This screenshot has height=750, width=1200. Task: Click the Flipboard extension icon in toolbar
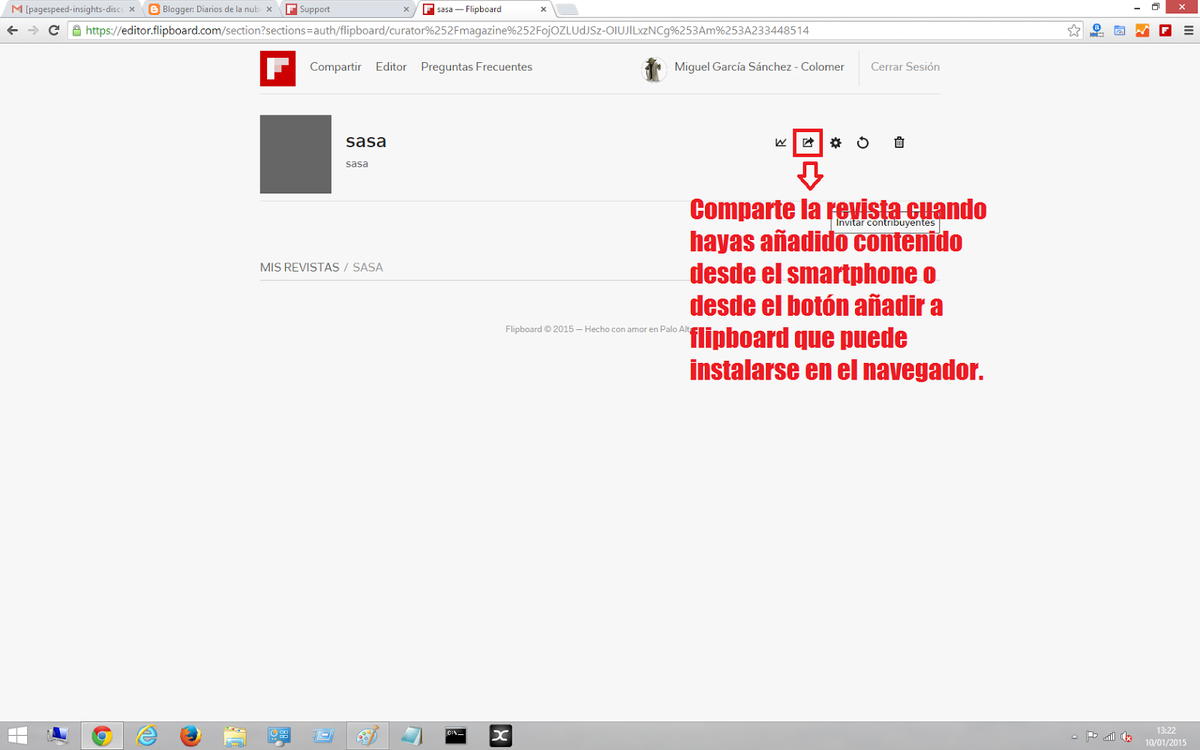click(1165, 30)
